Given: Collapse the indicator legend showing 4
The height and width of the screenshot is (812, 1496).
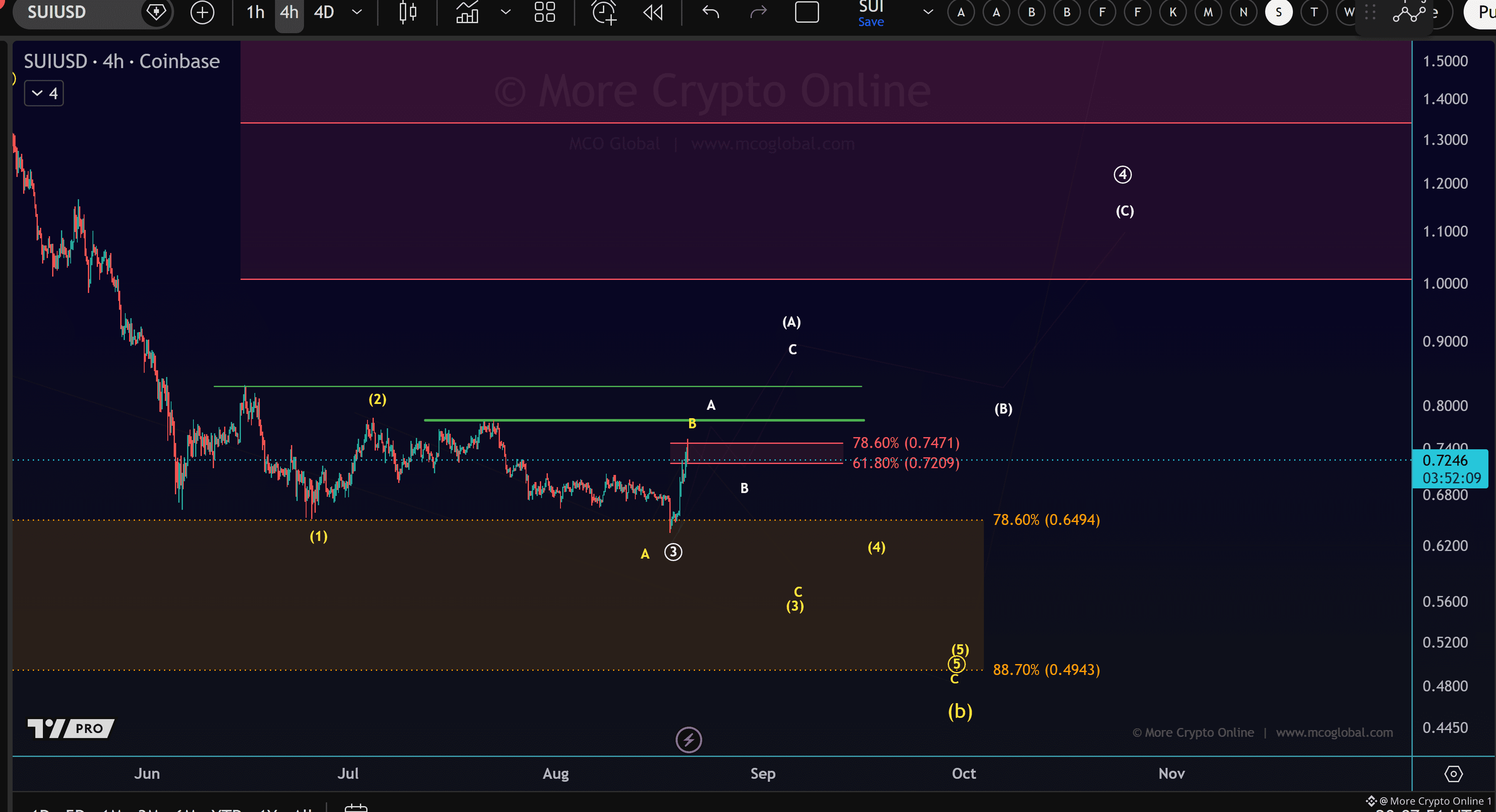Looking at the screenshot, I should click(x=44, y=93).
